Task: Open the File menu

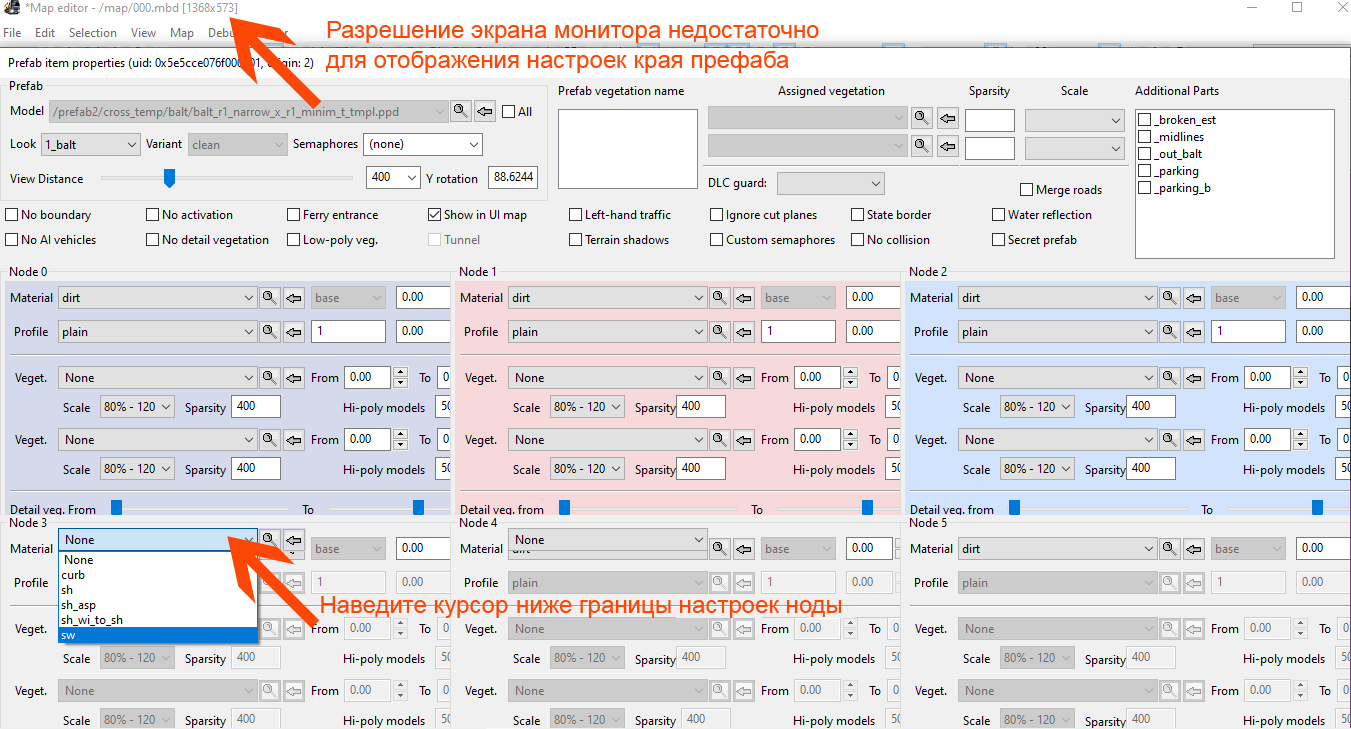Action: coord(12,33)
